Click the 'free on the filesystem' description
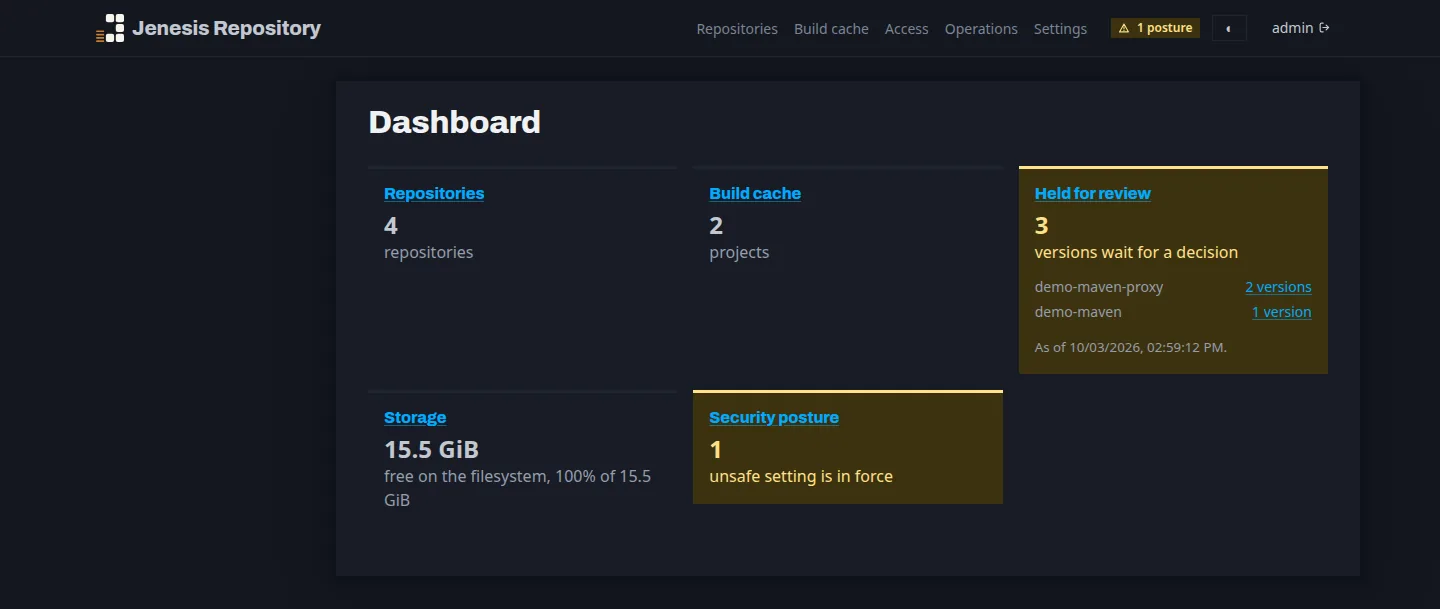1440x609 pixels. [517, 488]
